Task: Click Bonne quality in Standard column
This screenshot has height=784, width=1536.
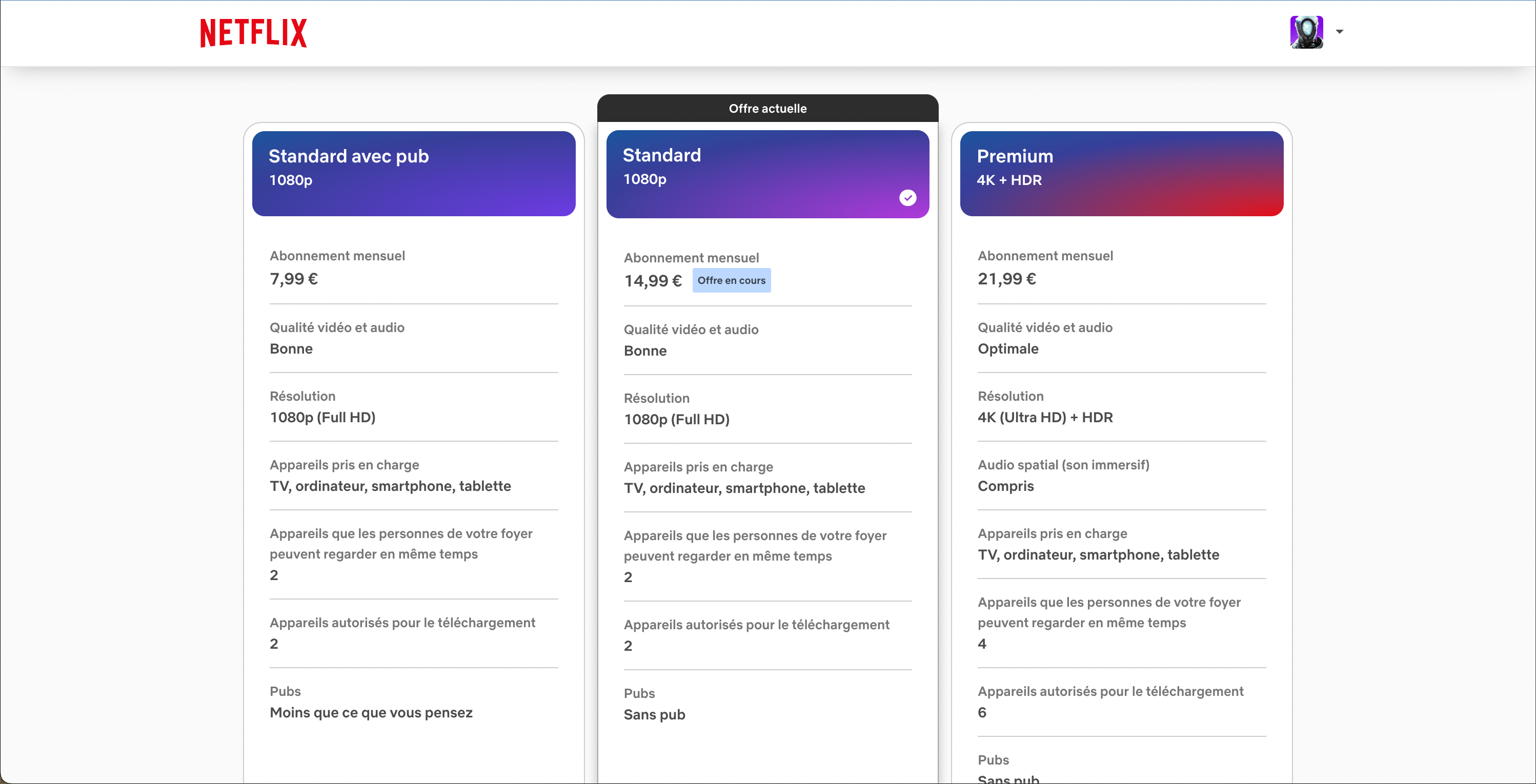Action: point(645,351)
